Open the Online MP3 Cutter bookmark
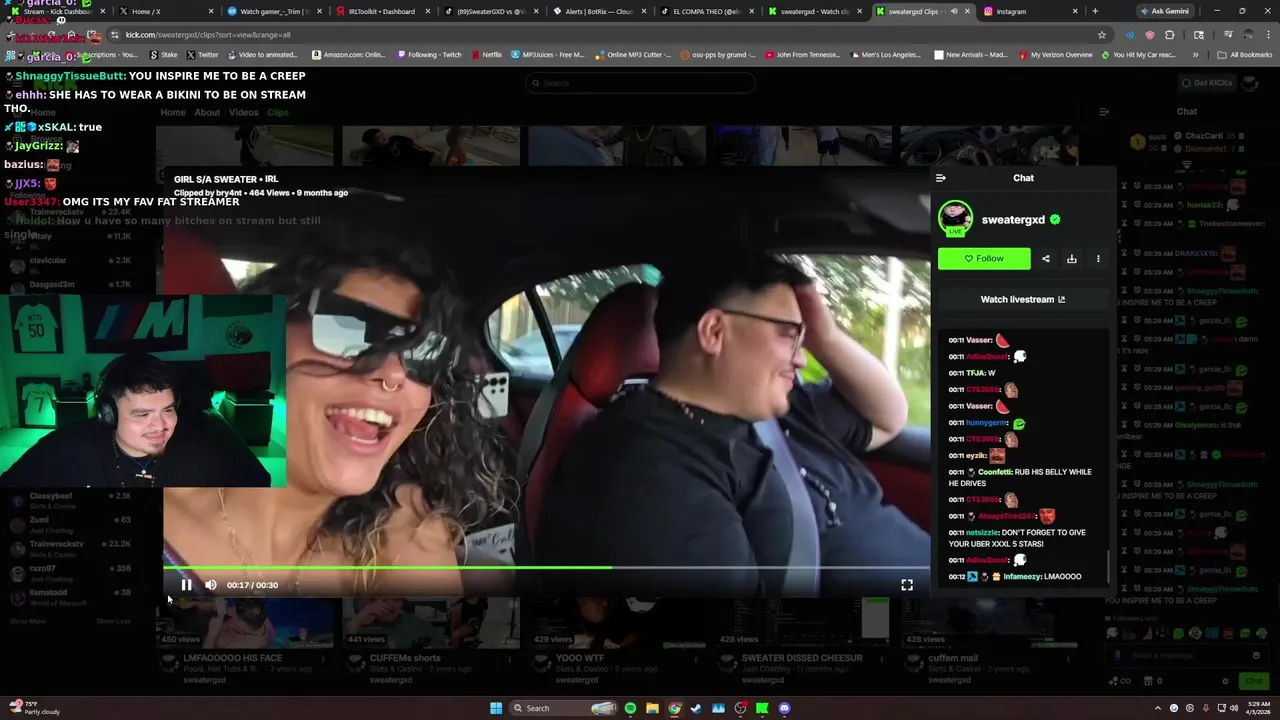Viewport: 1280px width, 720px height. 633,55
